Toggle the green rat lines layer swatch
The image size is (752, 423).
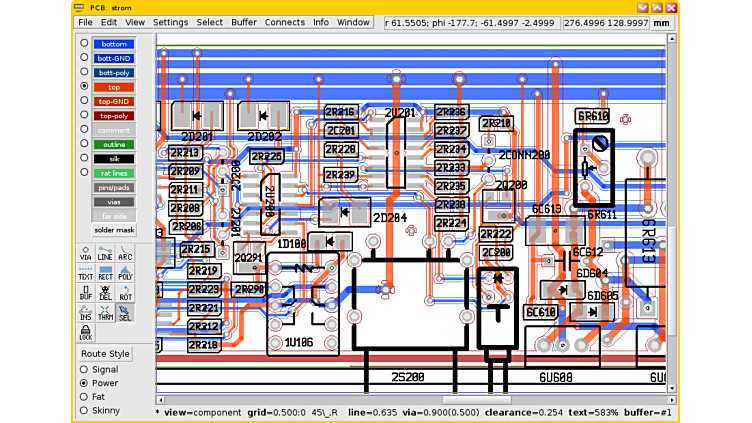[x=114, y=173]
